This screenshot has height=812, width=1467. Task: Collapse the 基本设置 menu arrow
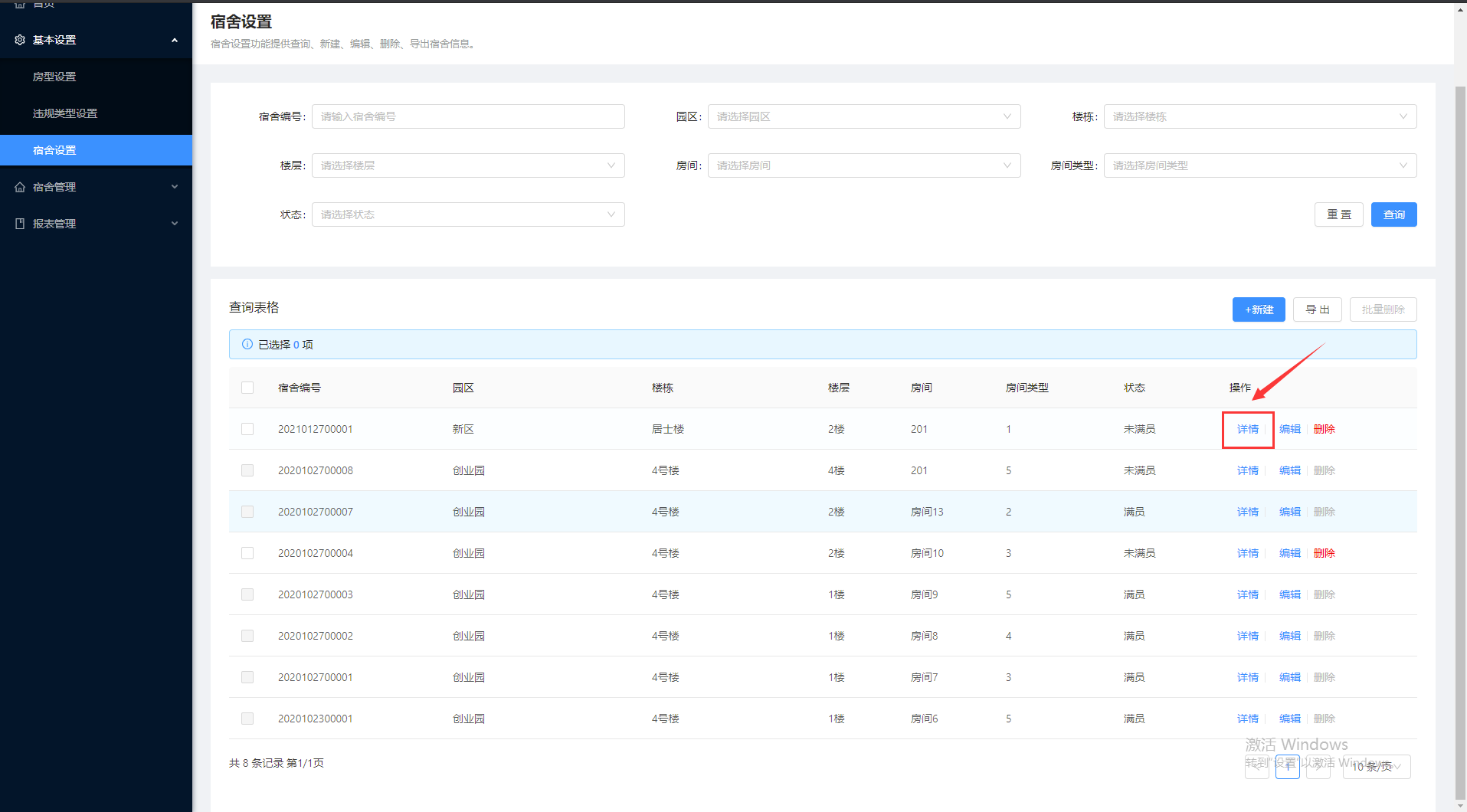(175, 40)
